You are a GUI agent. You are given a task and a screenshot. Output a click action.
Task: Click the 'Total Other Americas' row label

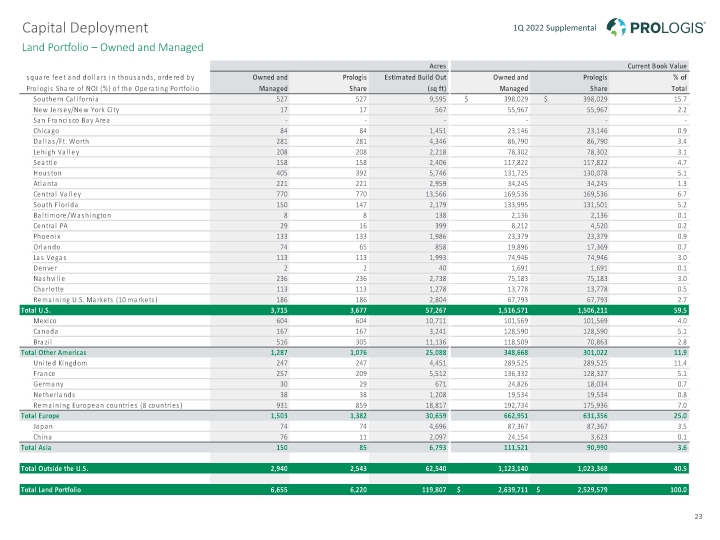tap(53, 353)
